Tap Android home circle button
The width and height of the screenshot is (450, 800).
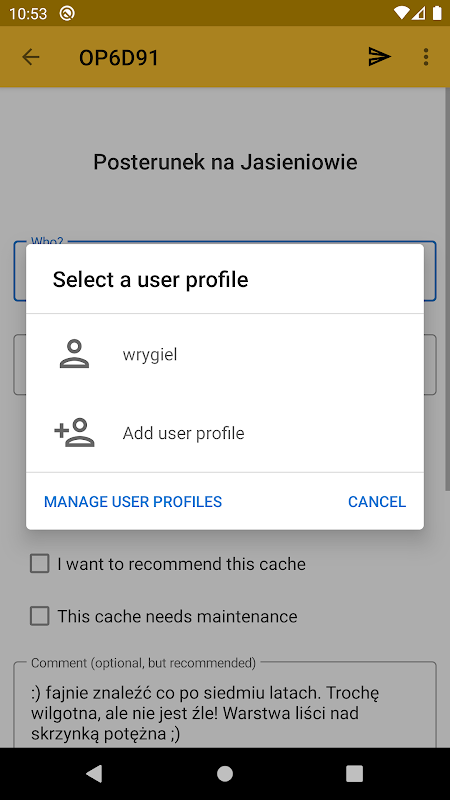(x=224, y=773)
